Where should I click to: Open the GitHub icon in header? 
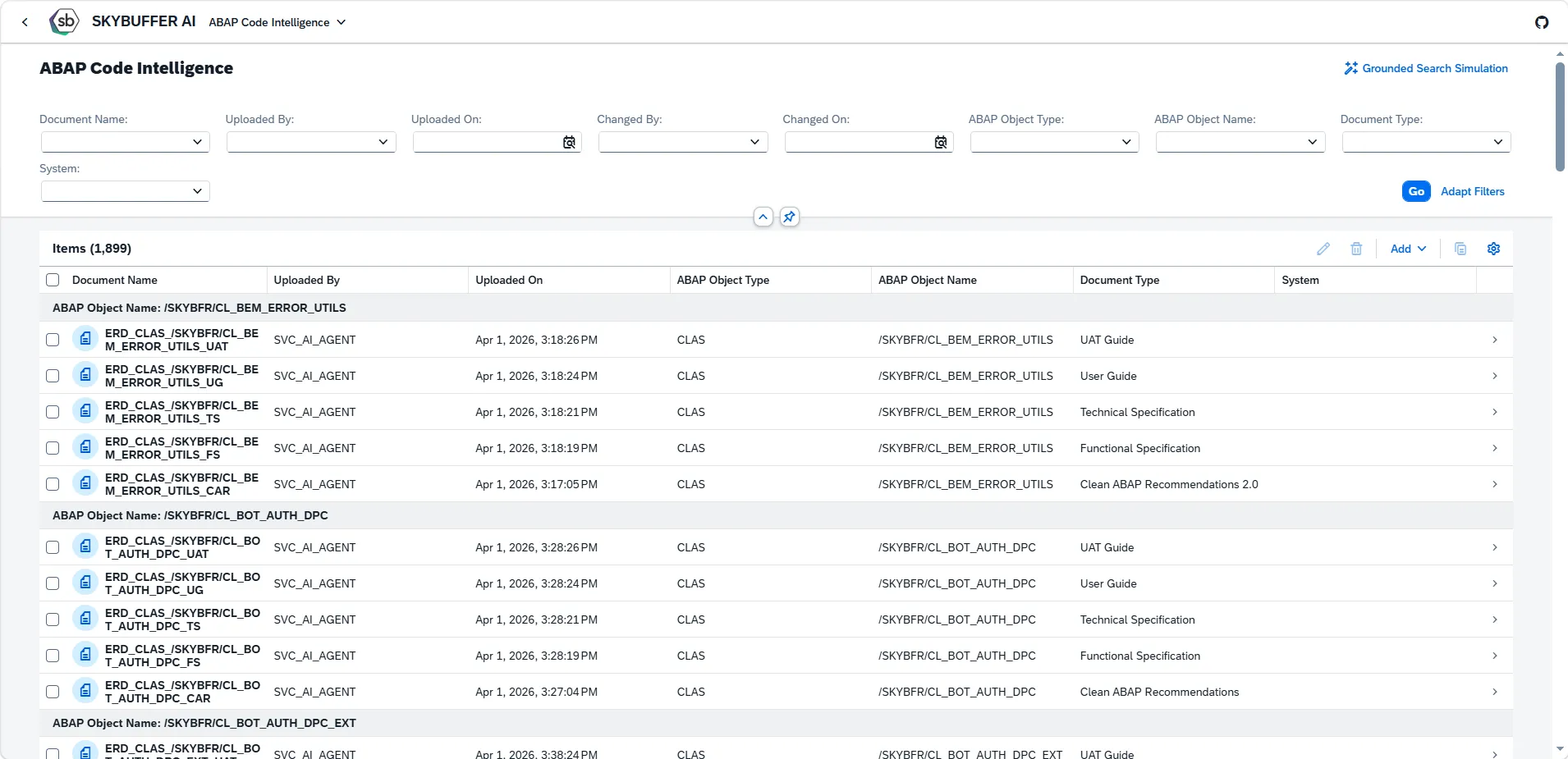tap(1542, 22)
